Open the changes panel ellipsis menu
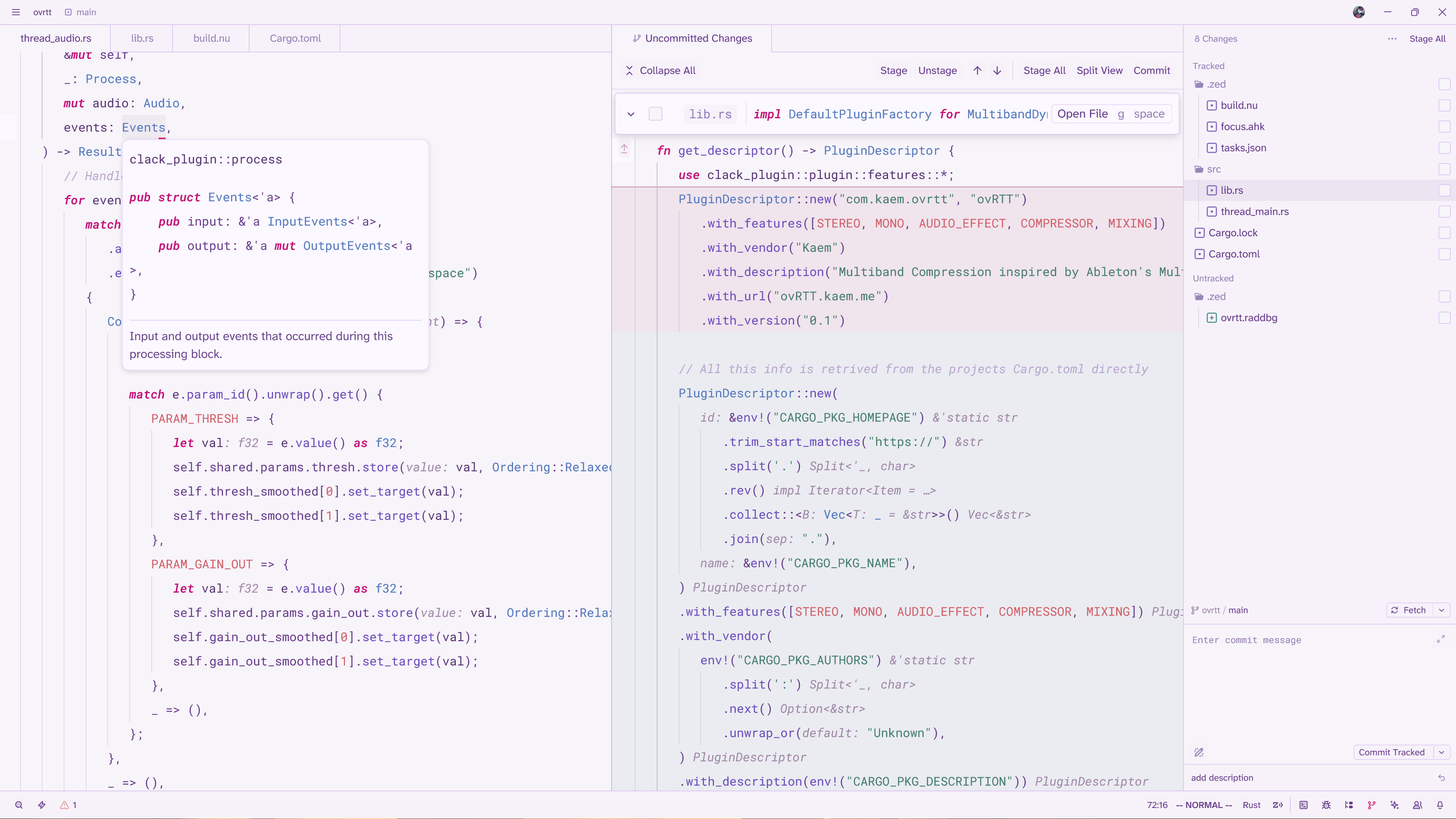 (1392, 38)
